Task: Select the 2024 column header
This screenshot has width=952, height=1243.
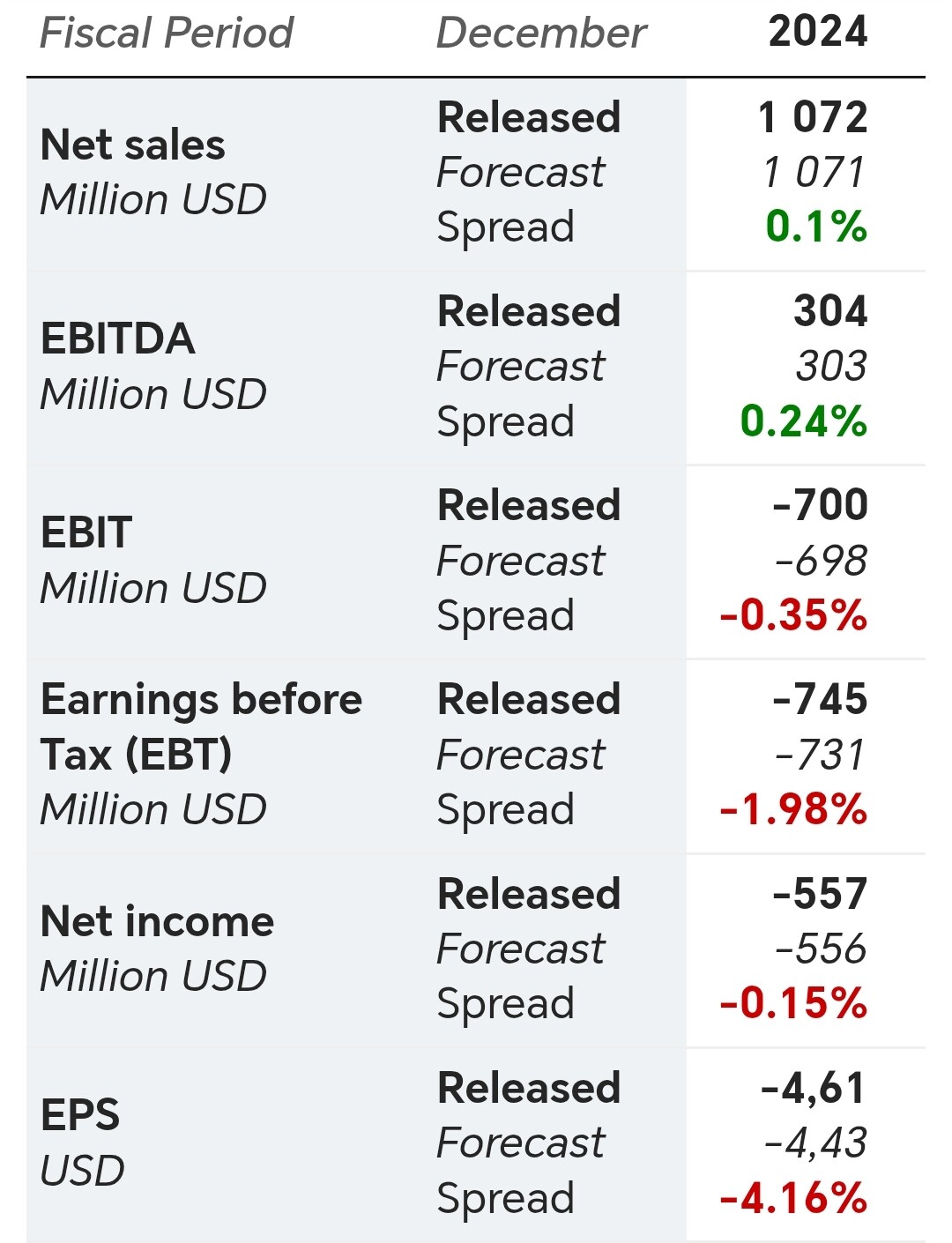Action: 817,32
